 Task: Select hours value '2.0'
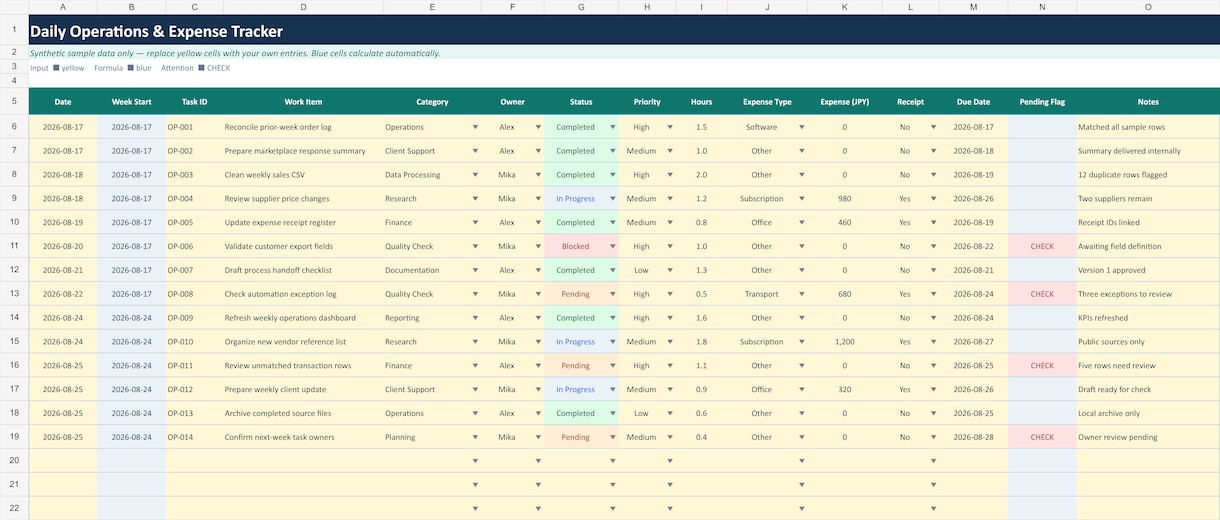(701, 175)
